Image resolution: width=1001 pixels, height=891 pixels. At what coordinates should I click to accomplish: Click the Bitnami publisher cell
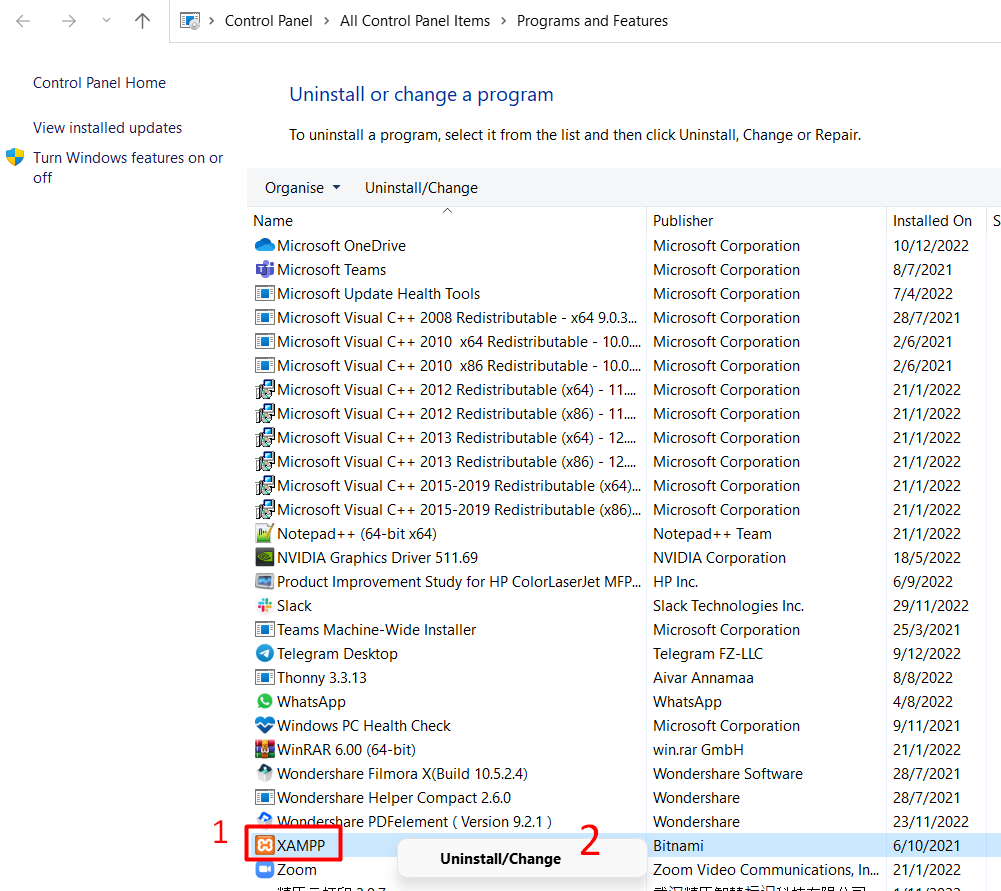(678, 846)
